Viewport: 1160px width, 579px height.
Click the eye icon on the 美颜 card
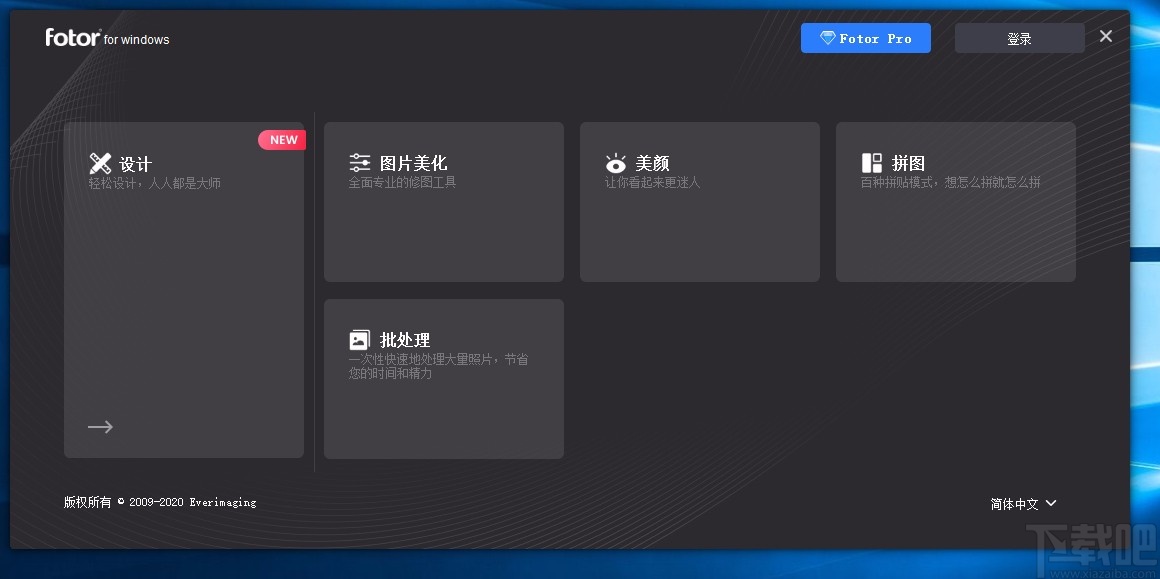coord(615,162)
